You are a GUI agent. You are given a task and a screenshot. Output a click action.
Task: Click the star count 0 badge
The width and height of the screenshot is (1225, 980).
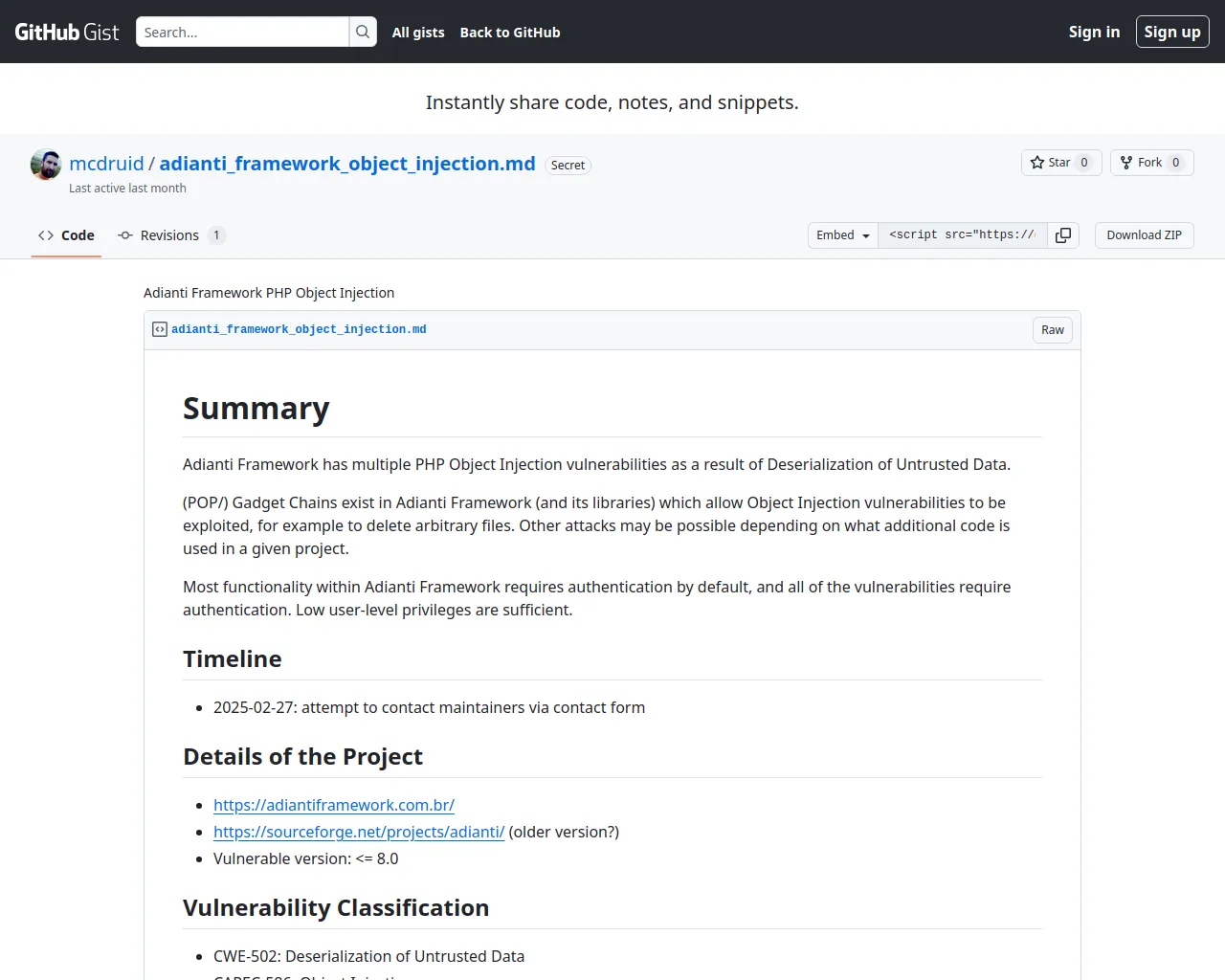(x=1084, y=163)
